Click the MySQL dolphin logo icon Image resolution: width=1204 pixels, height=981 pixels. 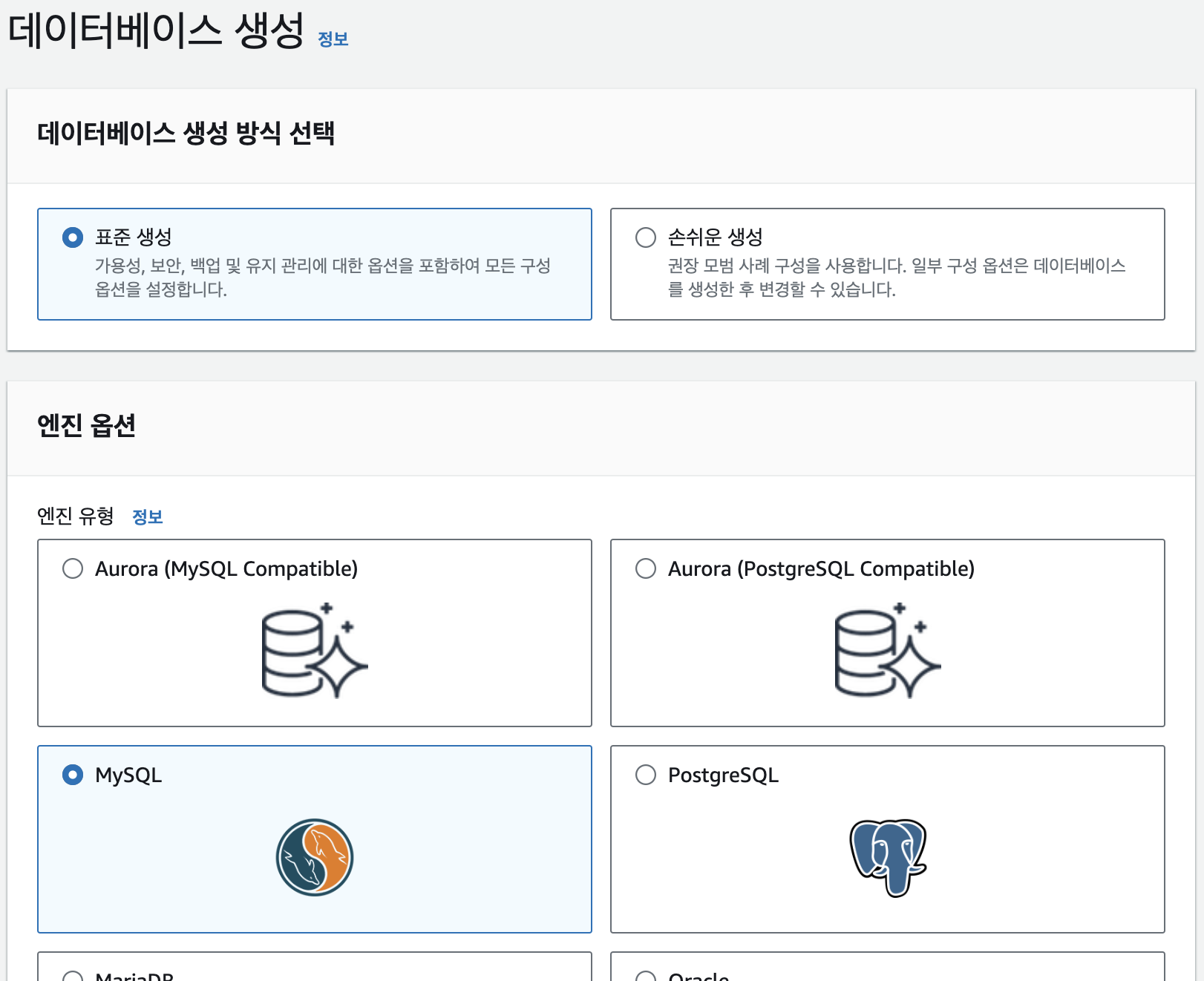point(315,857)
